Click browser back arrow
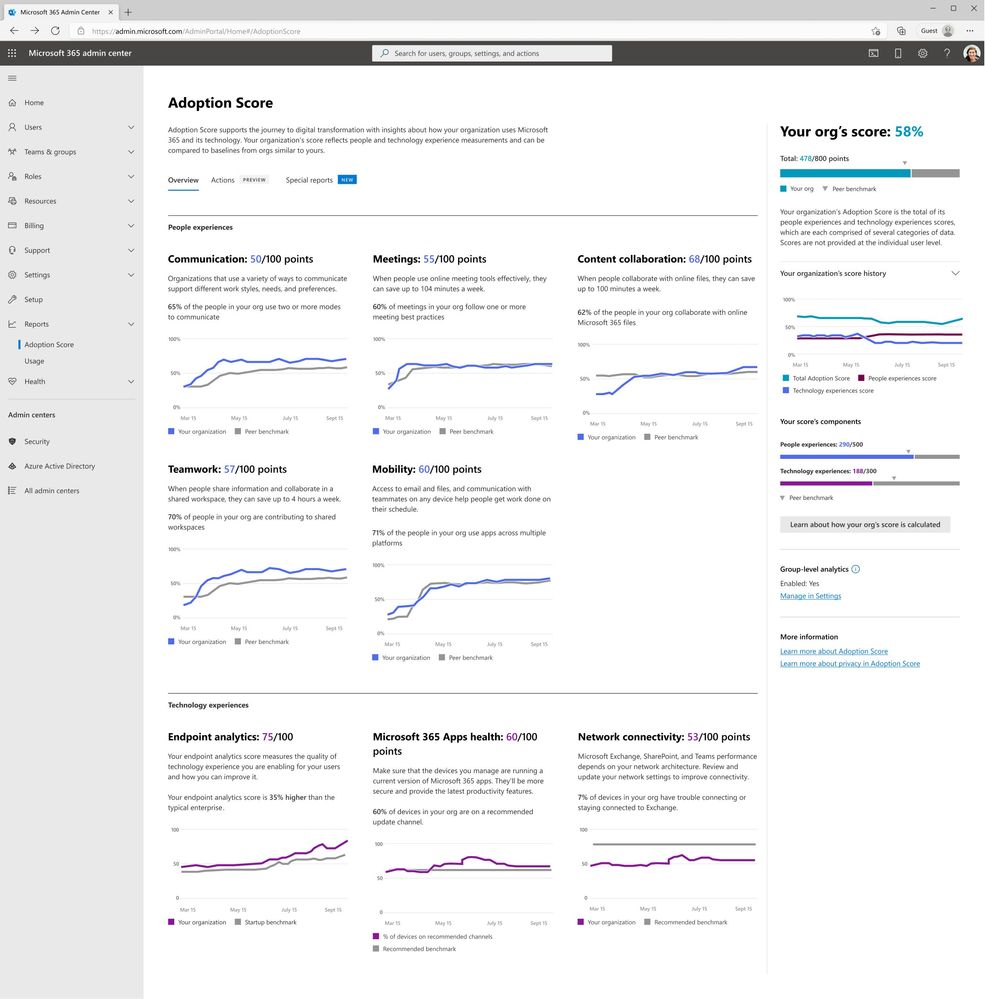 [x=14, y=31]
